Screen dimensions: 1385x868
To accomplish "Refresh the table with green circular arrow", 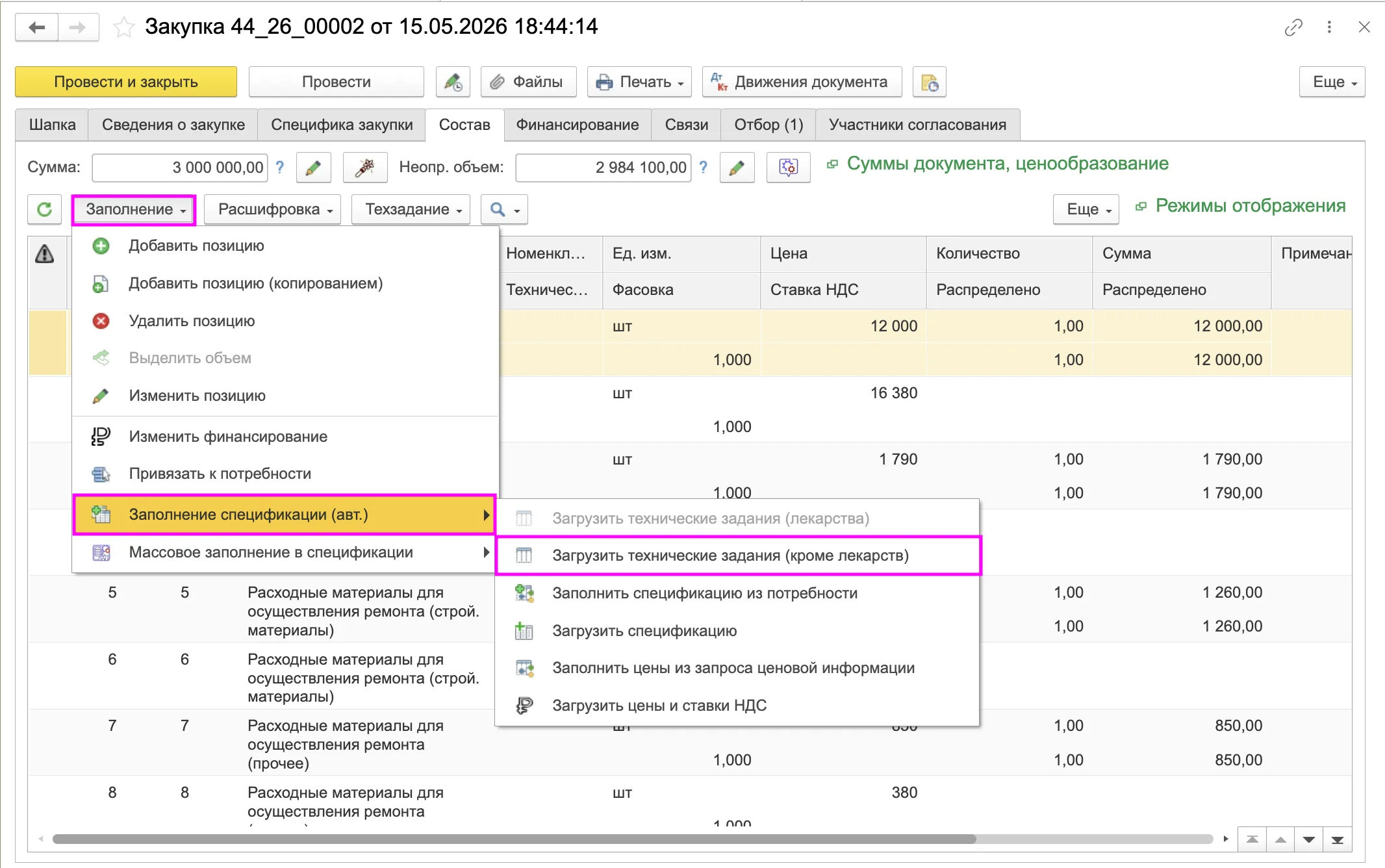I will pyautogui.click(x=44, y=209).
